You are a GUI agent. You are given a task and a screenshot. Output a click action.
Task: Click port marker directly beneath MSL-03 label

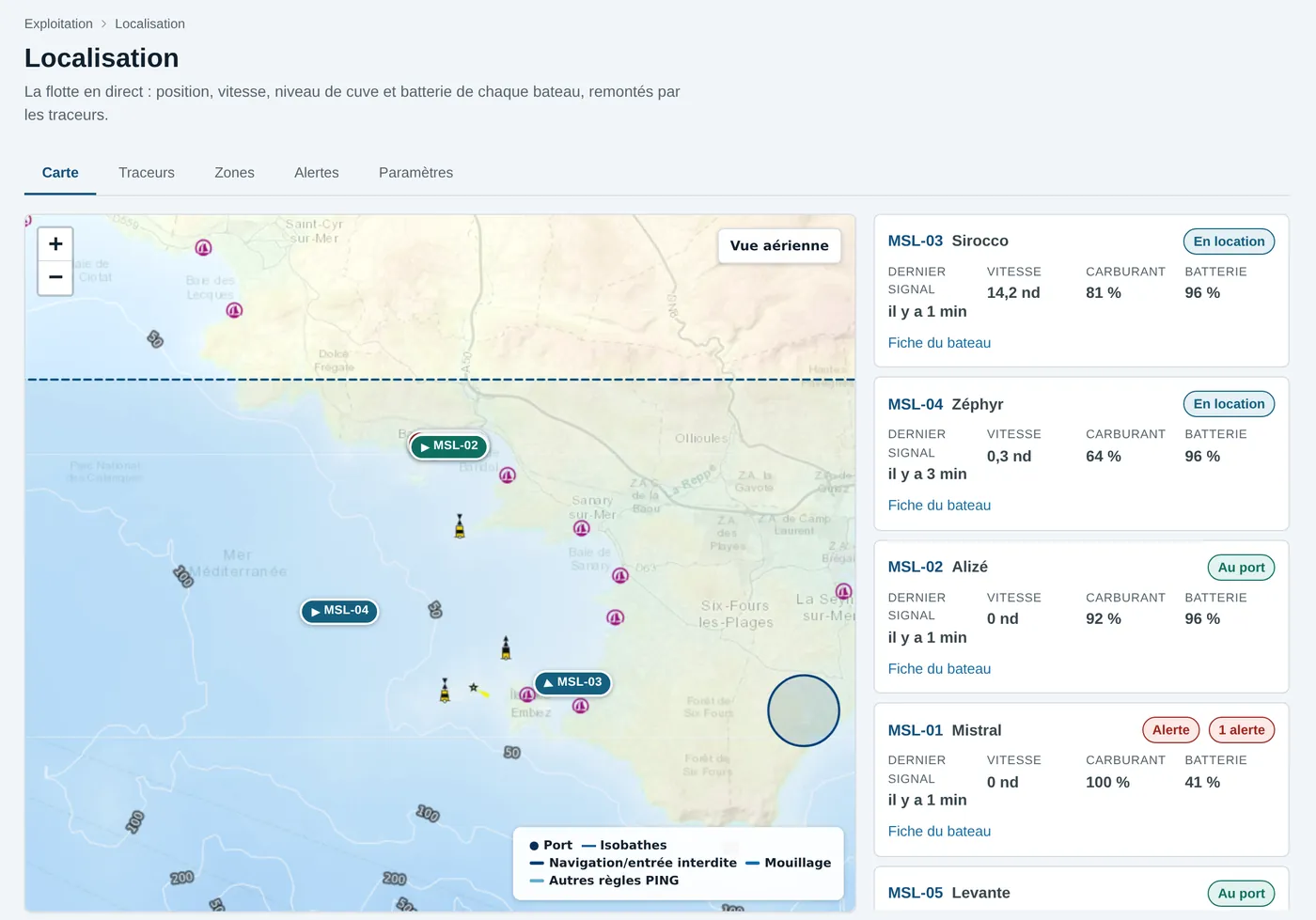click(581, 706)
